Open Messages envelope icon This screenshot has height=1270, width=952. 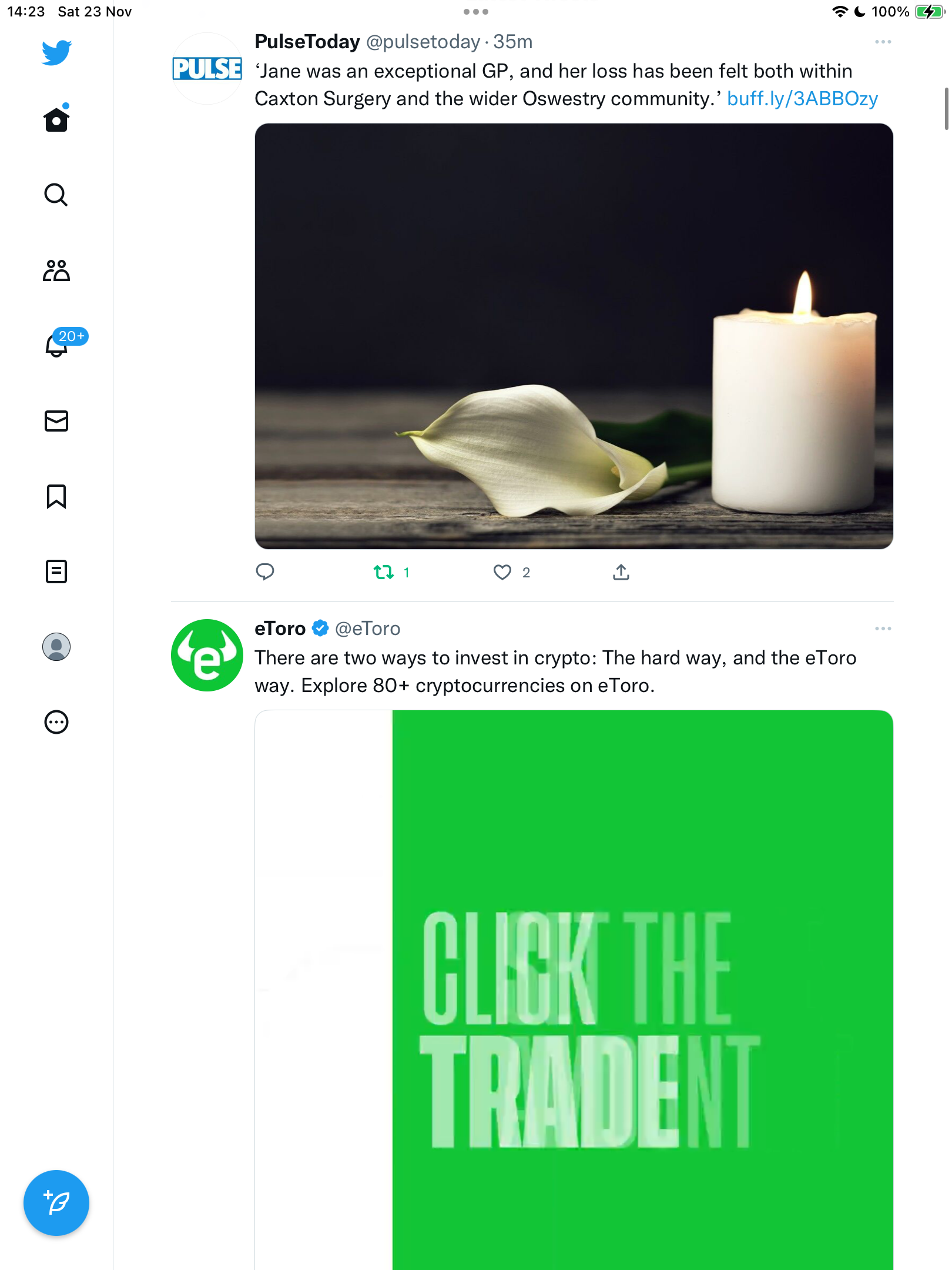click(x=56, y=421)
